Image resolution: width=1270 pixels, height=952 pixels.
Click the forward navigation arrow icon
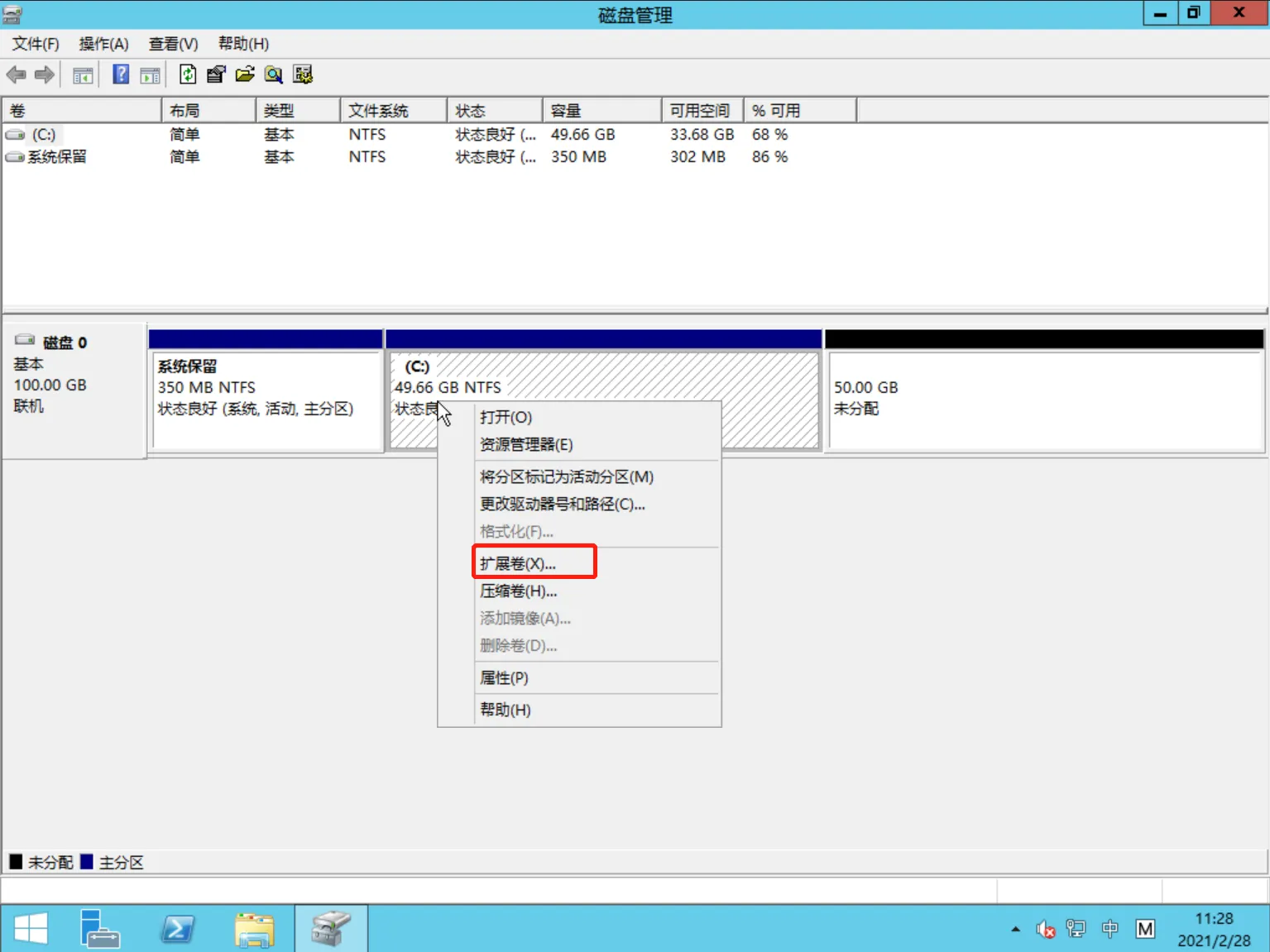(x=44, y=74)
